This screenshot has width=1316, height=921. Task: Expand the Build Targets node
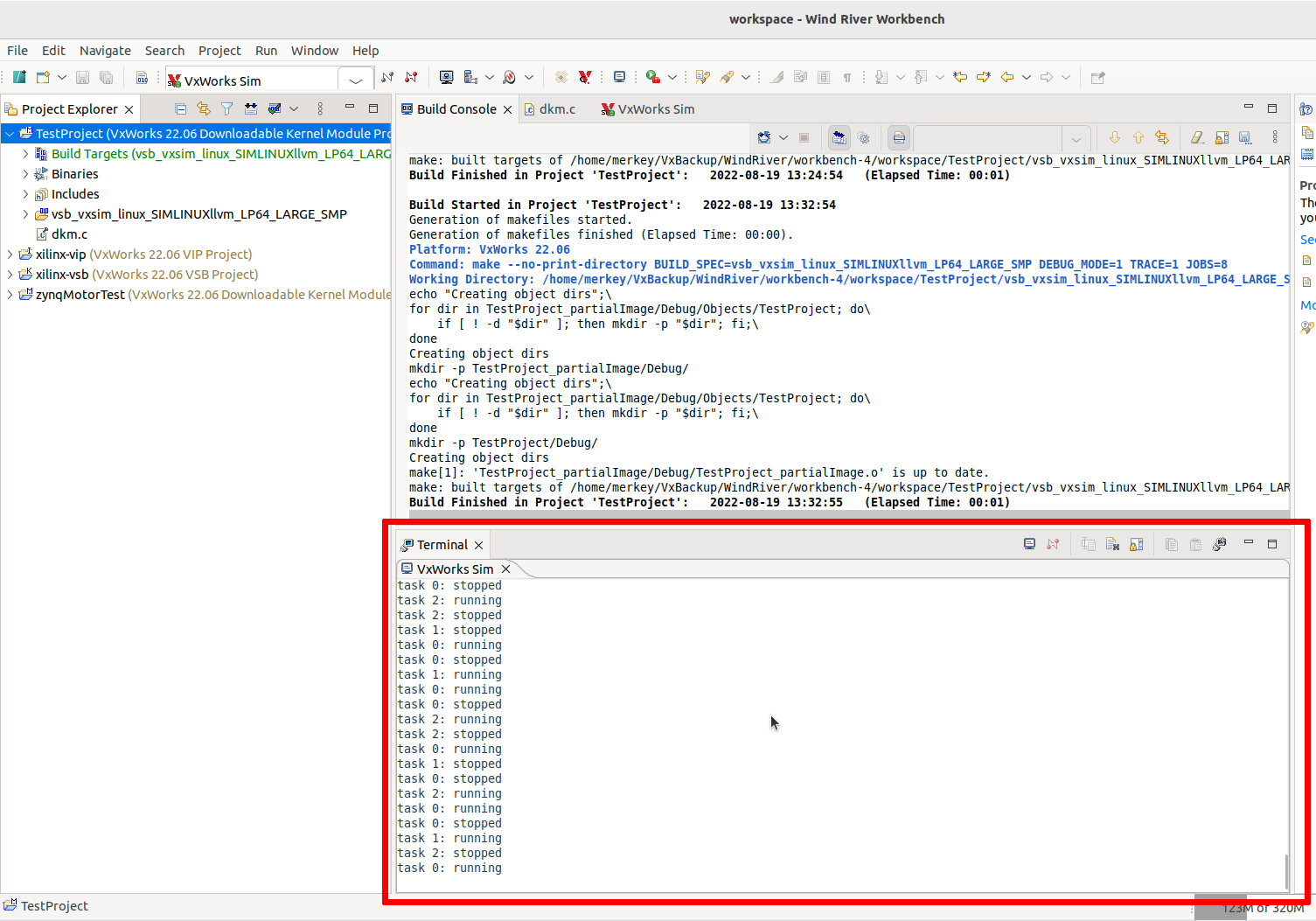[25, 153]
